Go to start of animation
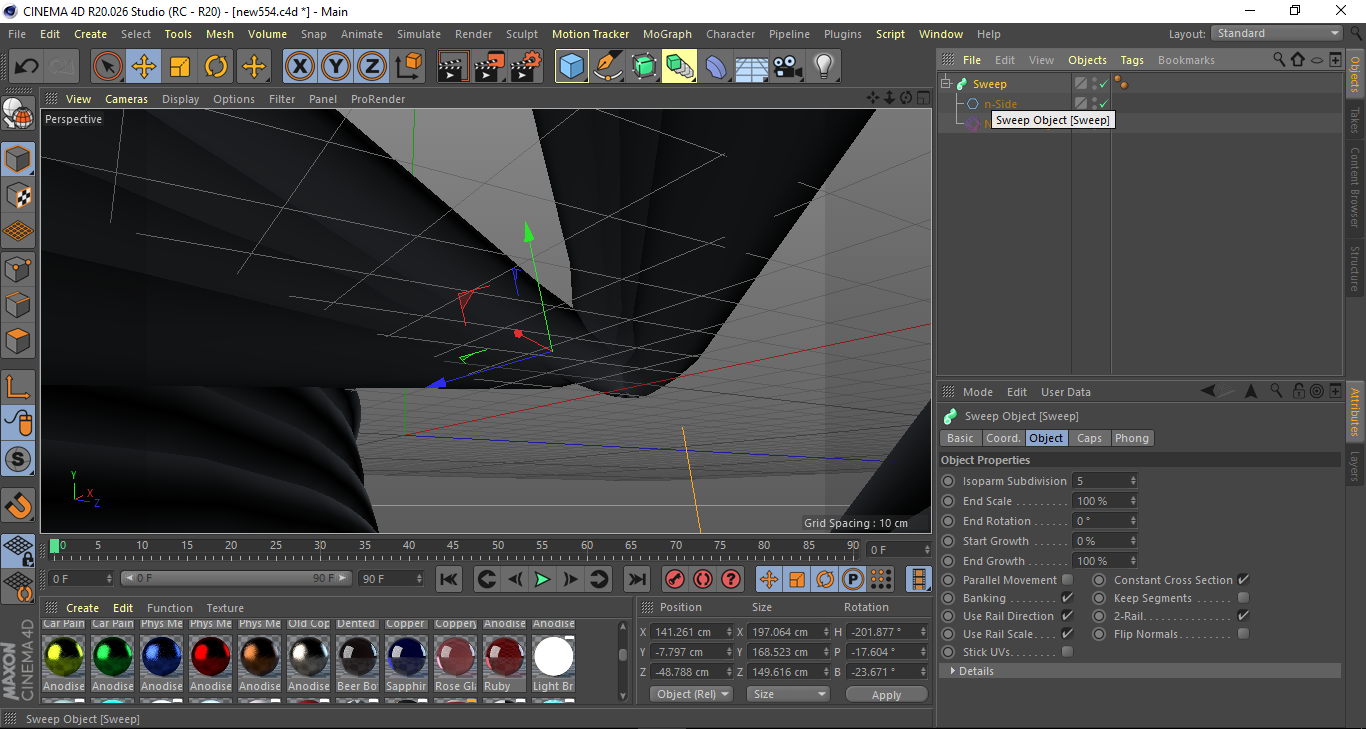This screenshot has width=1366, height=729. [449, 579]
